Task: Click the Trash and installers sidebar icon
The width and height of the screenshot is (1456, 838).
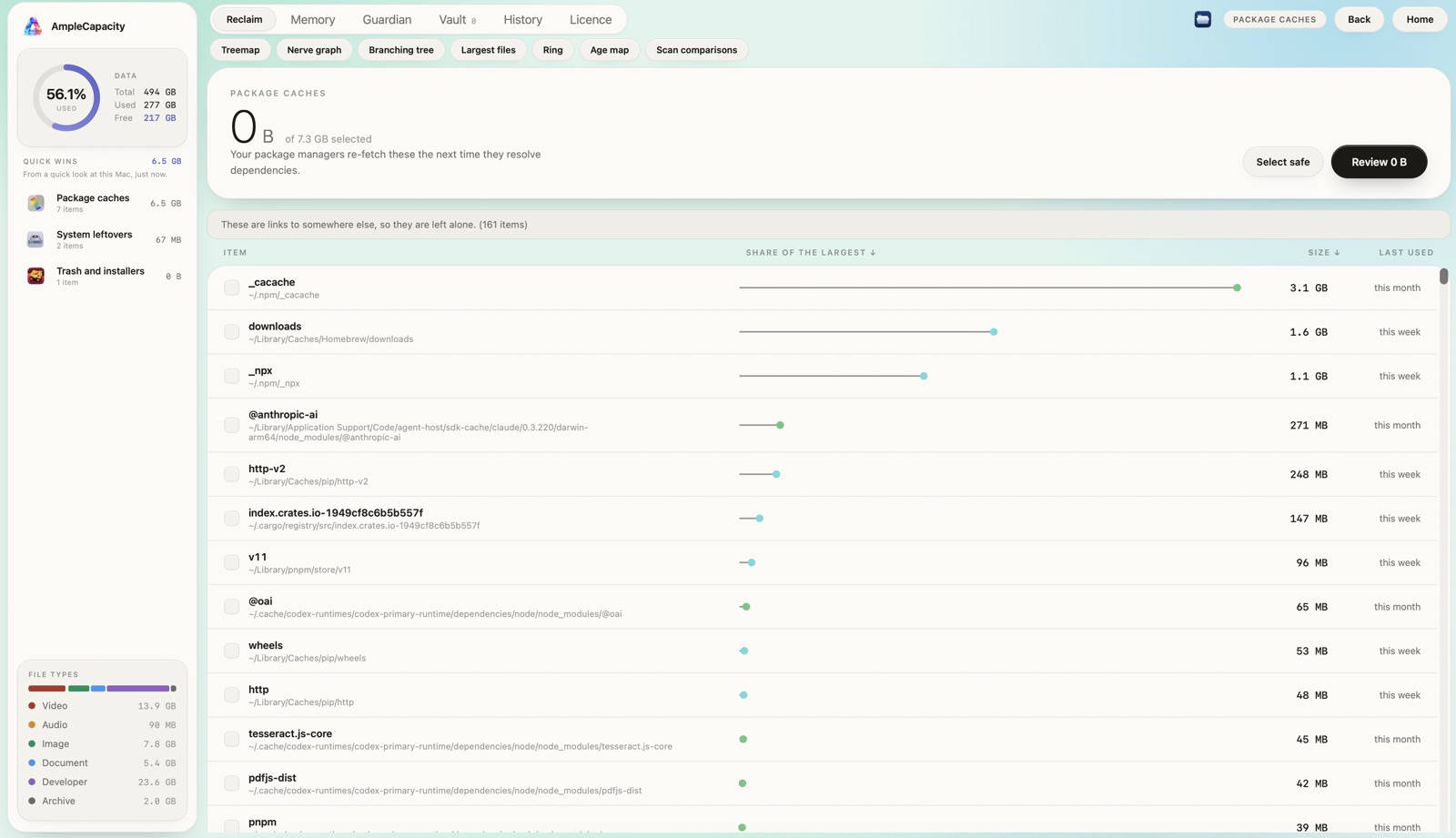Action: [35, 276]
